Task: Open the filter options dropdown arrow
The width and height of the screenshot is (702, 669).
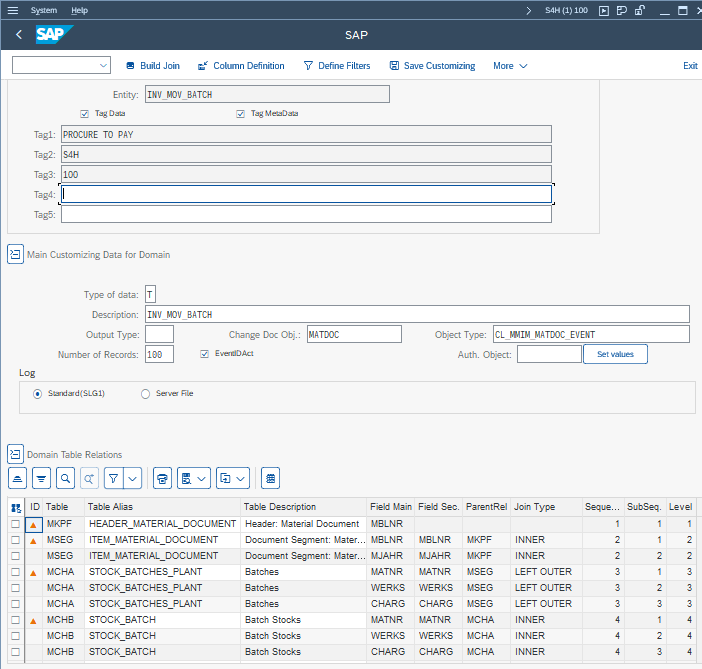Action: pos(132,478)
